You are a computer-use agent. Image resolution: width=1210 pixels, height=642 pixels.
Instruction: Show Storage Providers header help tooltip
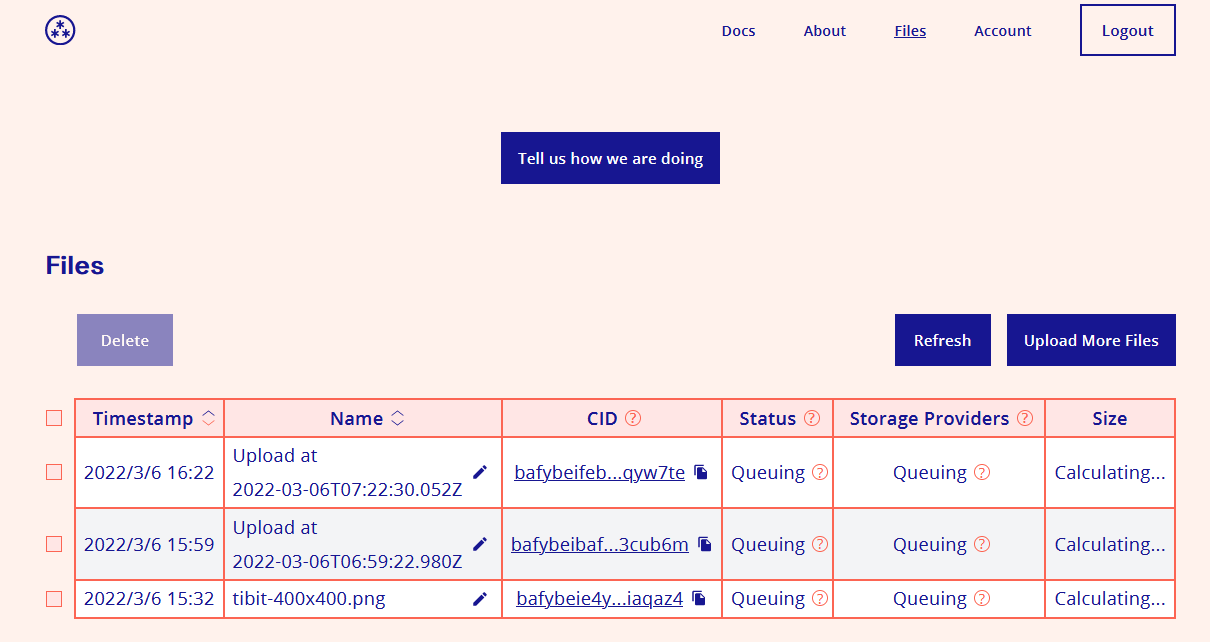[x=1025, y=419]
